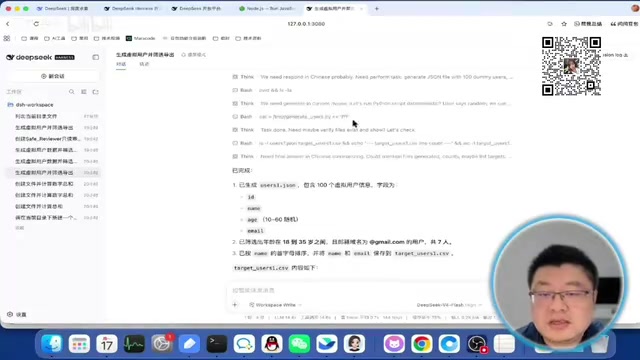Click "target_users1.csv" in the third list item
Image resolution: width=640 pixels, height=360 pixels.
click(x=422, y=253)
